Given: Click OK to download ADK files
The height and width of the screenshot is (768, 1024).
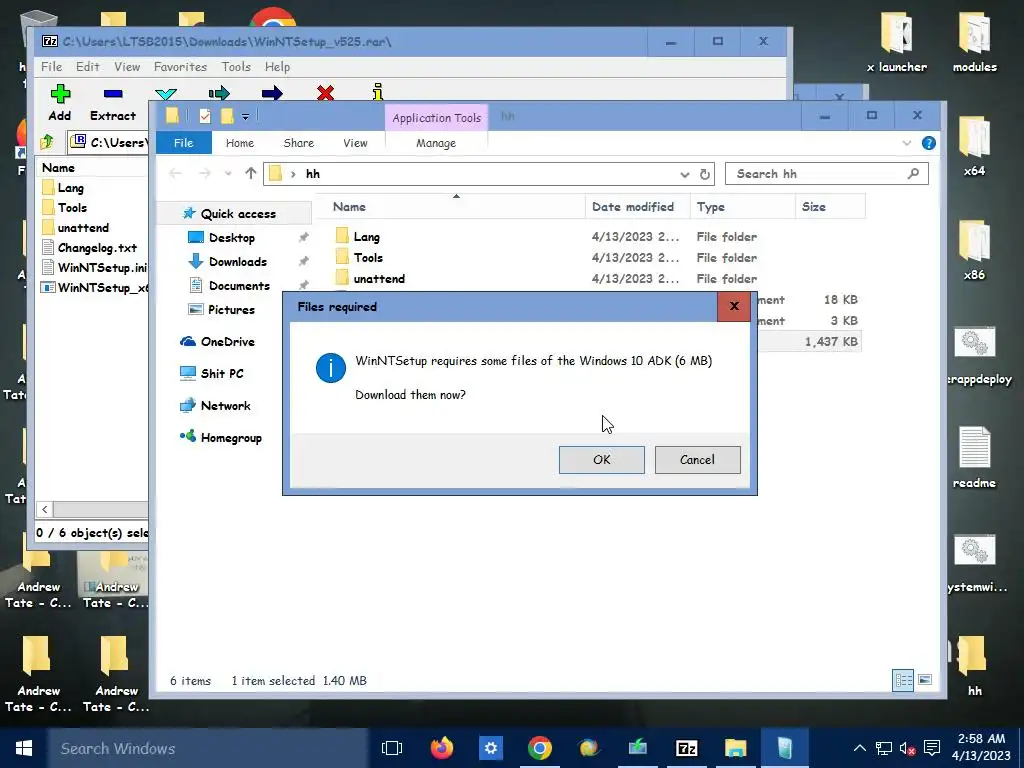Looking at the screenshot, I should (601, 460).
